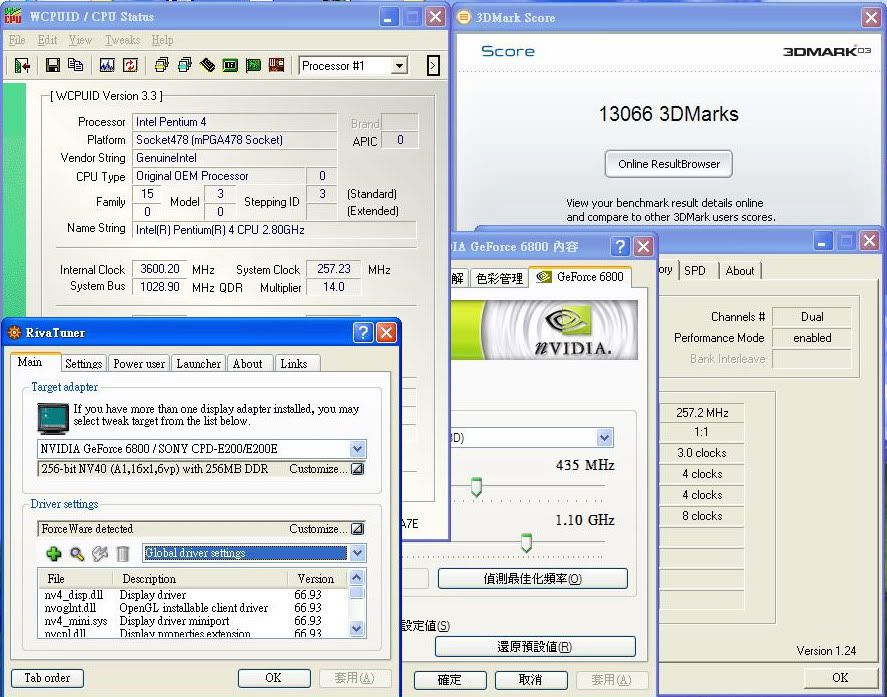This screenshot has height=697, width=887.
Task: Click the 還原預設值 button
Action: pyautogui.click(x=535, y=647)
